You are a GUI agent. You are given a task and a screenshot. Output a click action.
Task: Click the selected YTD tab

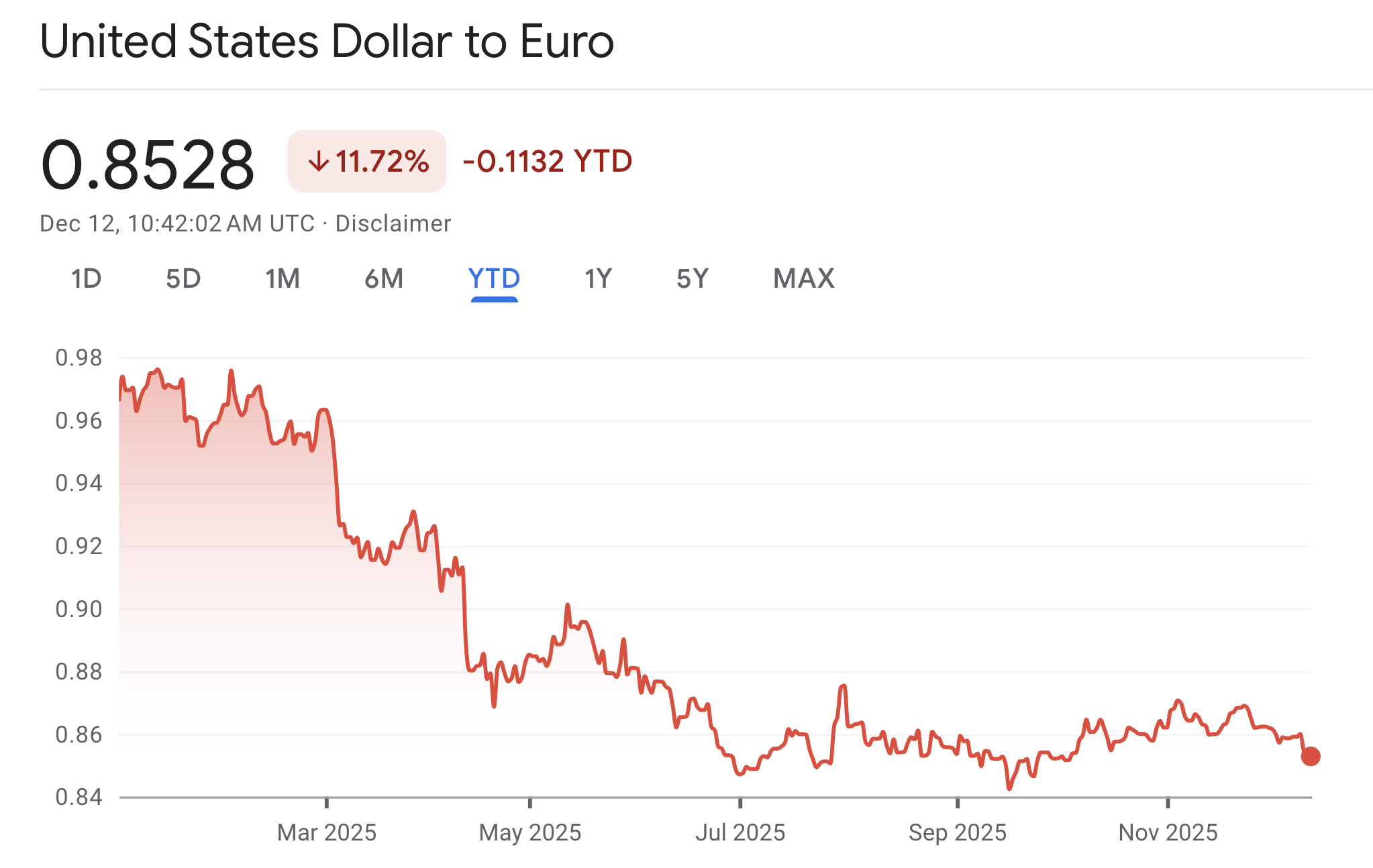click(x=494, y=278)
